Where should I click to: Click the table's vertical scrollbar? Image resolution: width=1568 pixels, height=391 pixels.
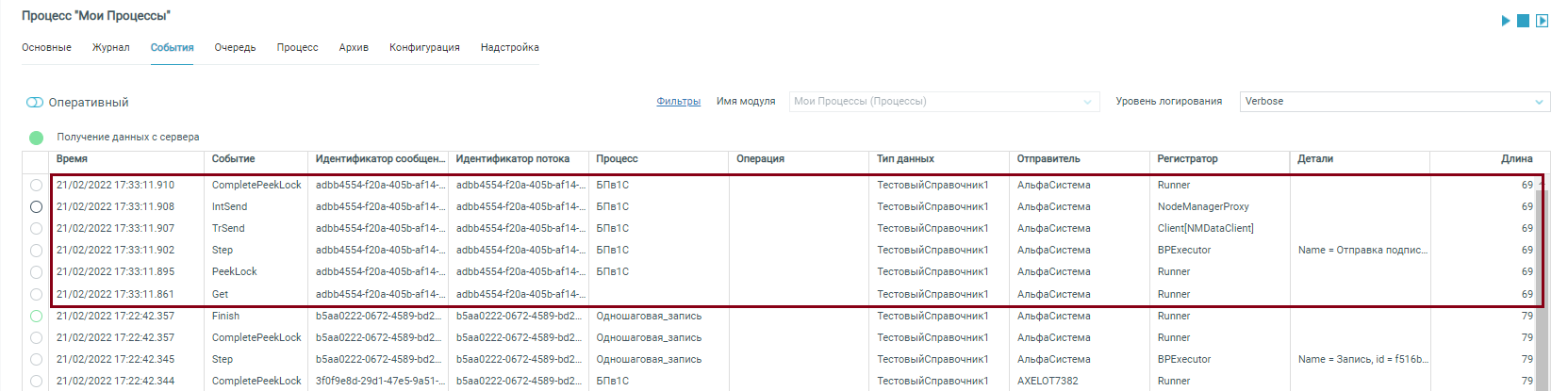tap(1543, 283)
